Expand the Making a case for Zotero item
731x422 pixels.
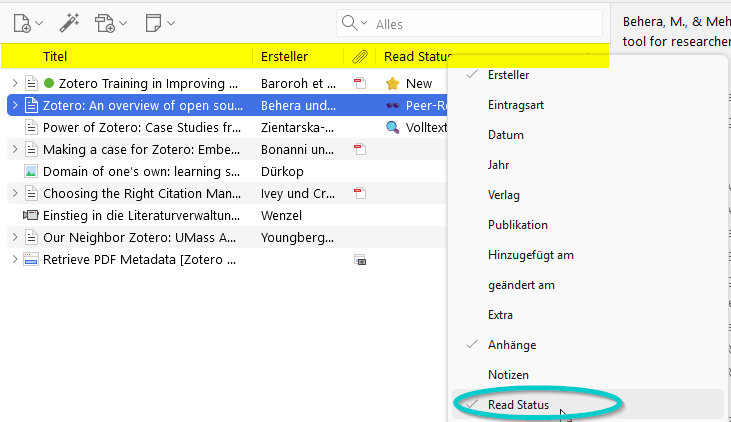click(x=15, y=149)
